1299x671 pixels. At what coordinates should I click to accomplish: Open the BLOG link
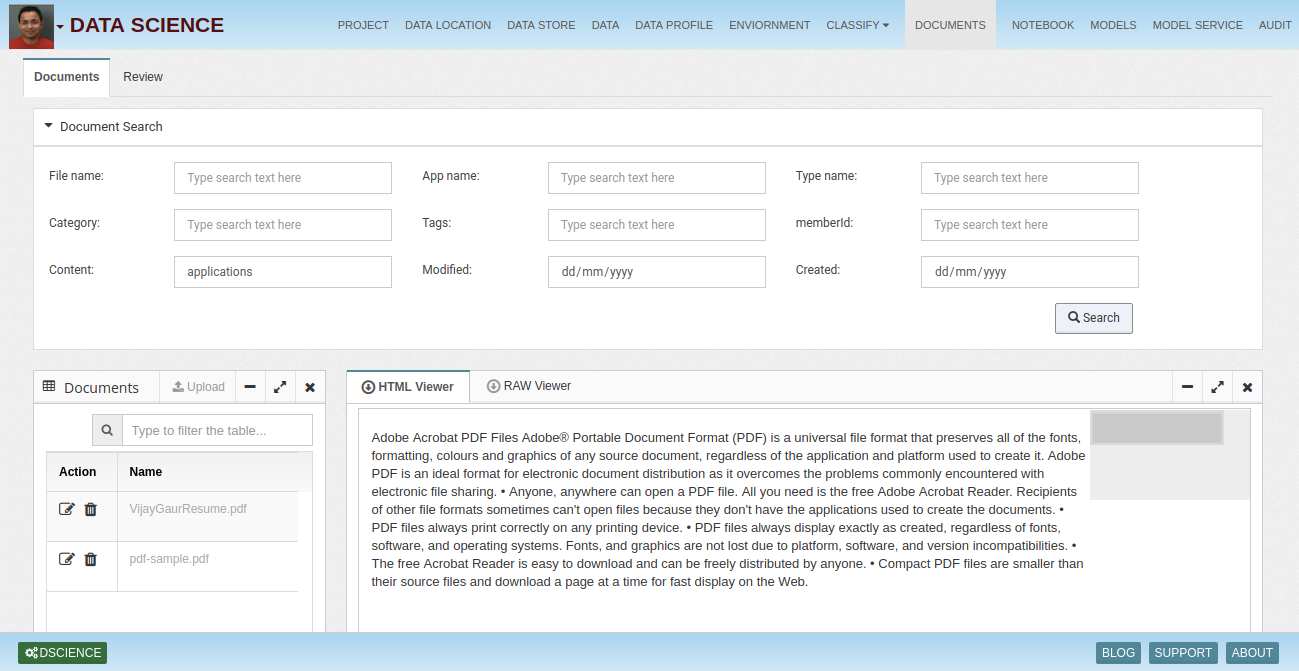point(1118,653)
